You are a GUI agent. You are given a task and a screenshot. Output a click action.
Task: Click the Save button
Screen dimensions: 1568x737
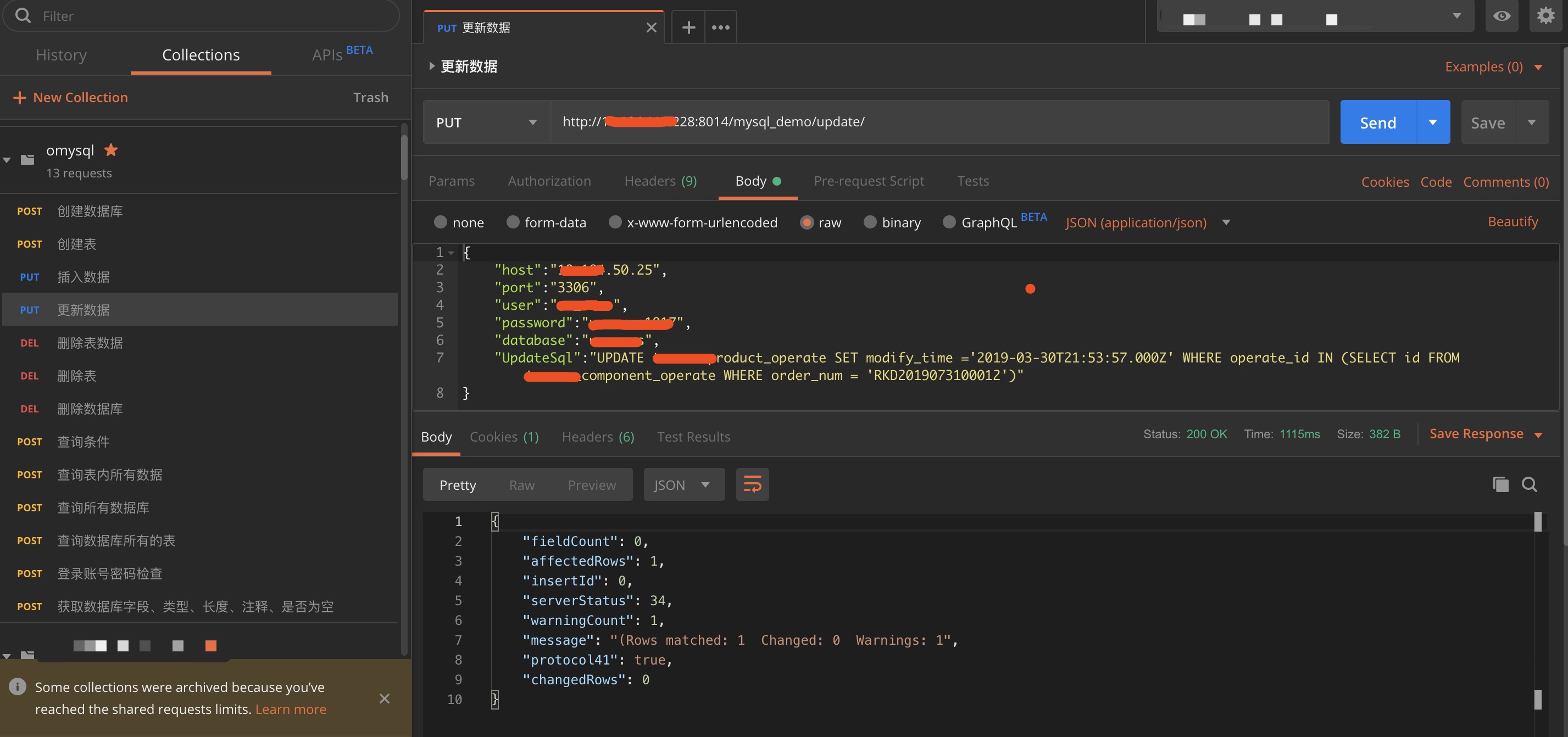click(1488, 122)
